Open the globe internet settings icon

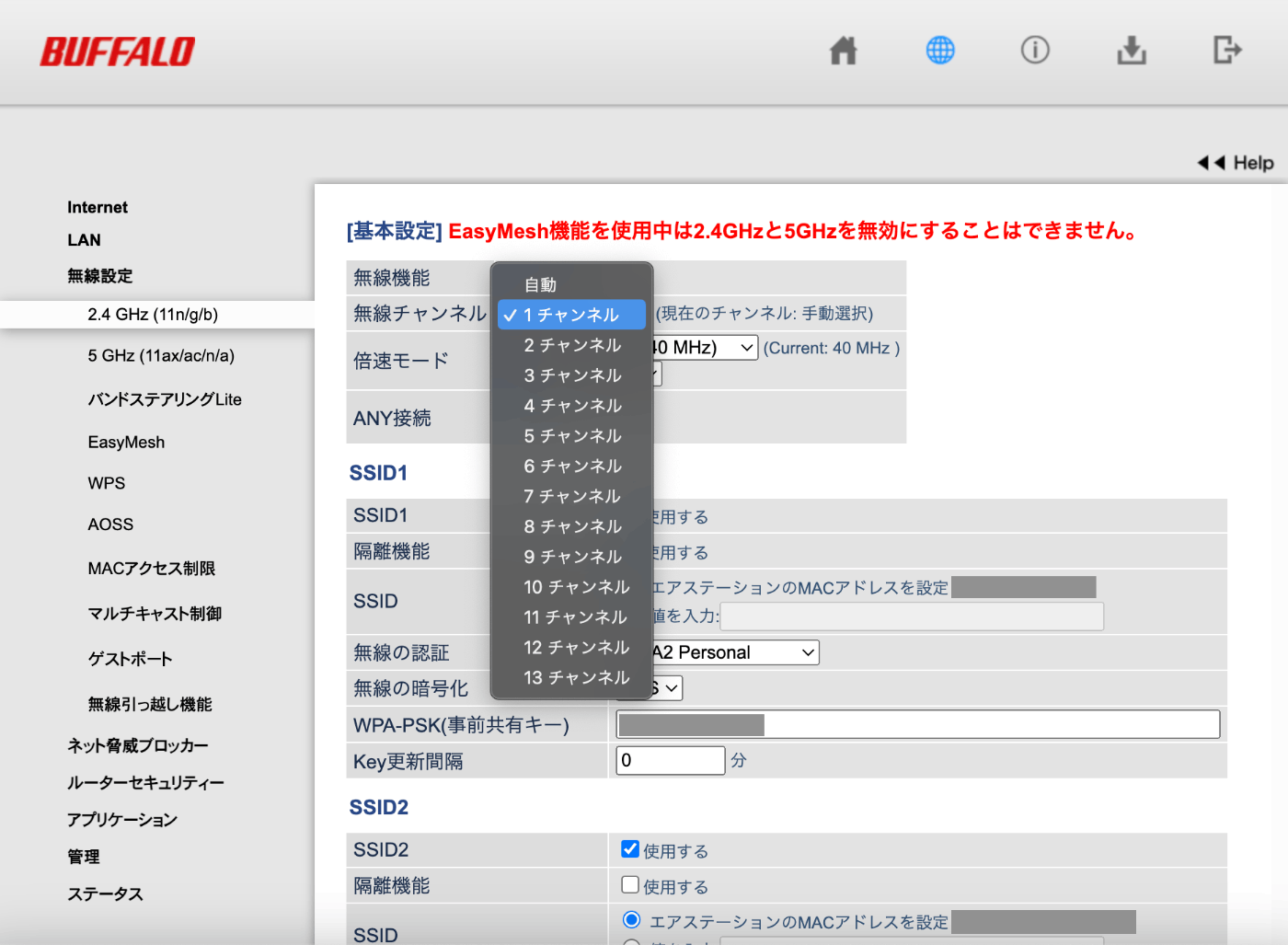(x=940, y=50)
